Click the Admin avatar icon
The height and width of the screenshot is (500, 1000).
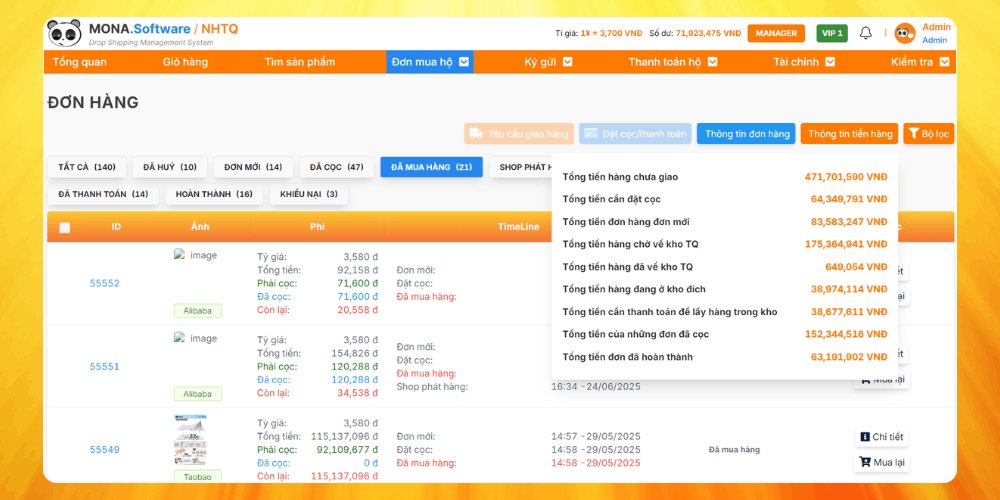pos(905,33)
